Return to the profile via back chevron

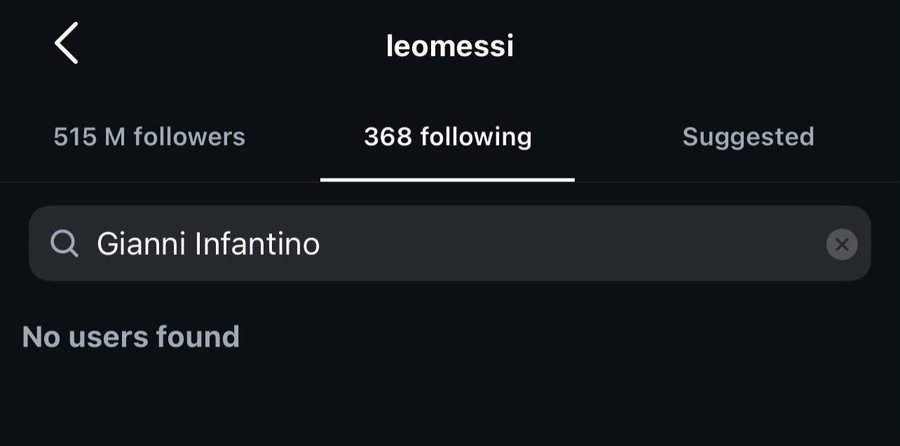pyautogui.click(x=66, y=43)
